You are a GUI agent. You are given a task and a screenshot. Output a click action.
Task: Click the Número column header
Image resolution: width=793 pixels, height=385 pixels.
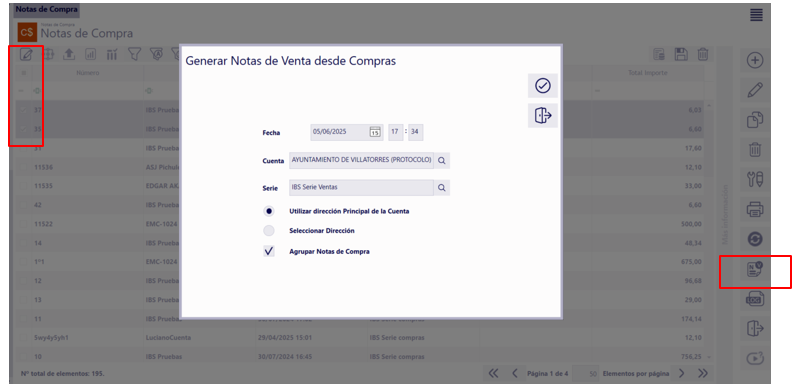point(88,73)
